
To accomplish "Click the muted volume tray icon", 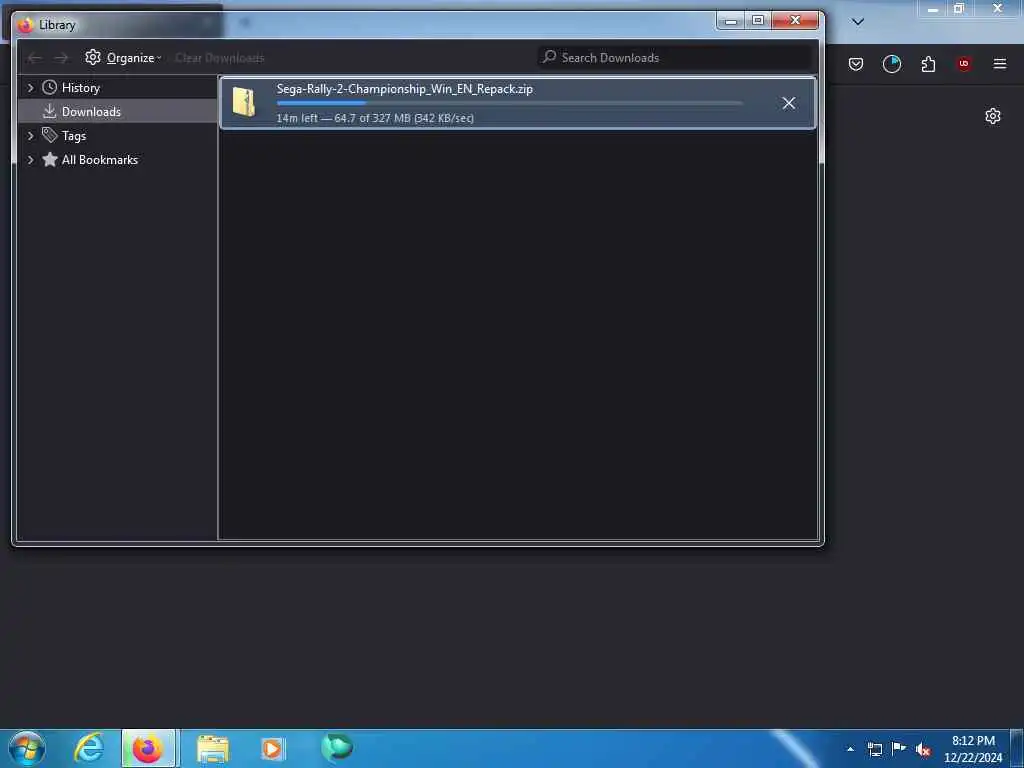I will (923, 750).
